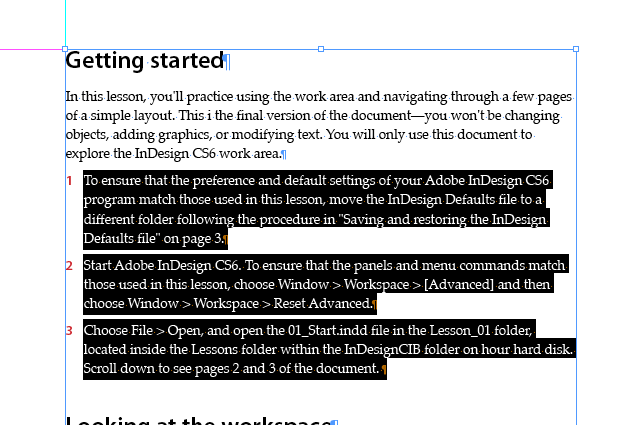
Task: Click the red list number 2
Action: coord(70,266)
